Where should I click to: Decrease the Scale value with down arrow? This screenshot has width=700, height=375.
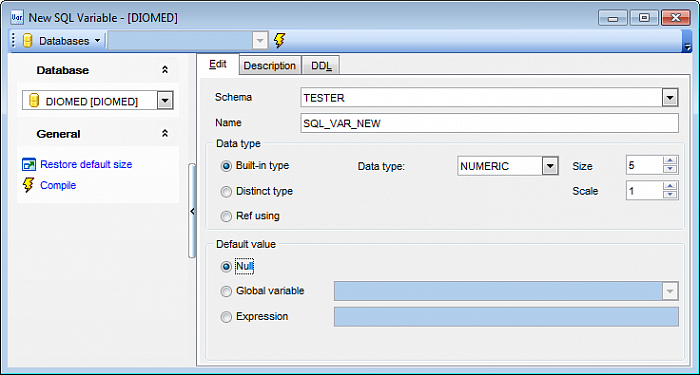(670, 195)
